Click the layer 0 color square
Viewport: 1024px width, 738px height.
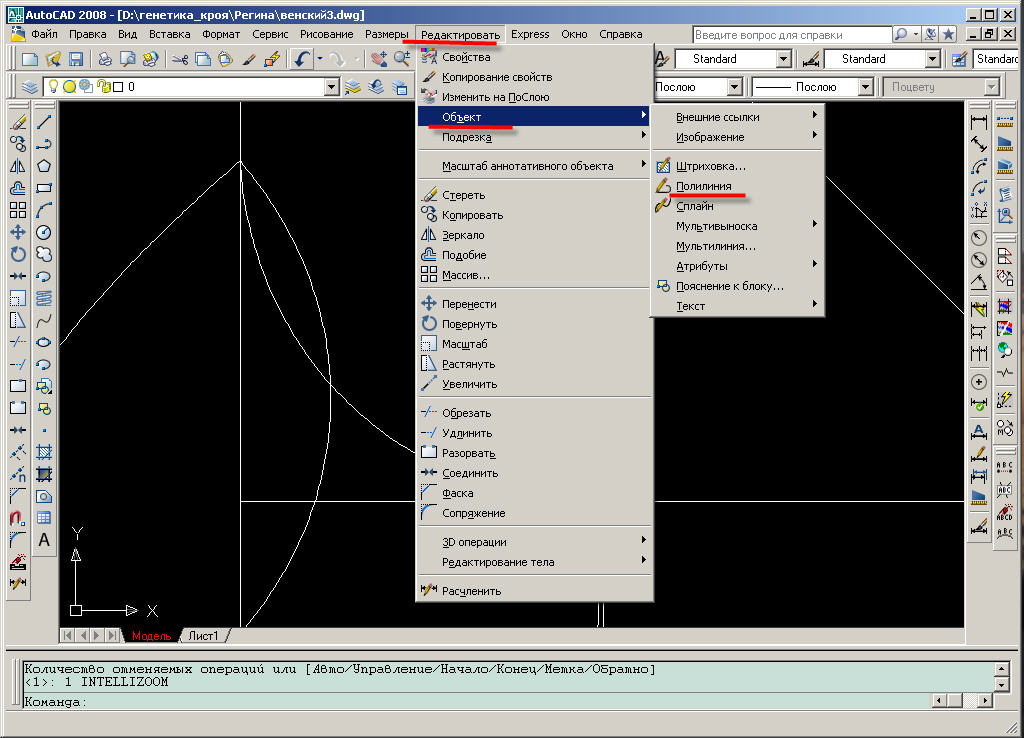point(117,87)
